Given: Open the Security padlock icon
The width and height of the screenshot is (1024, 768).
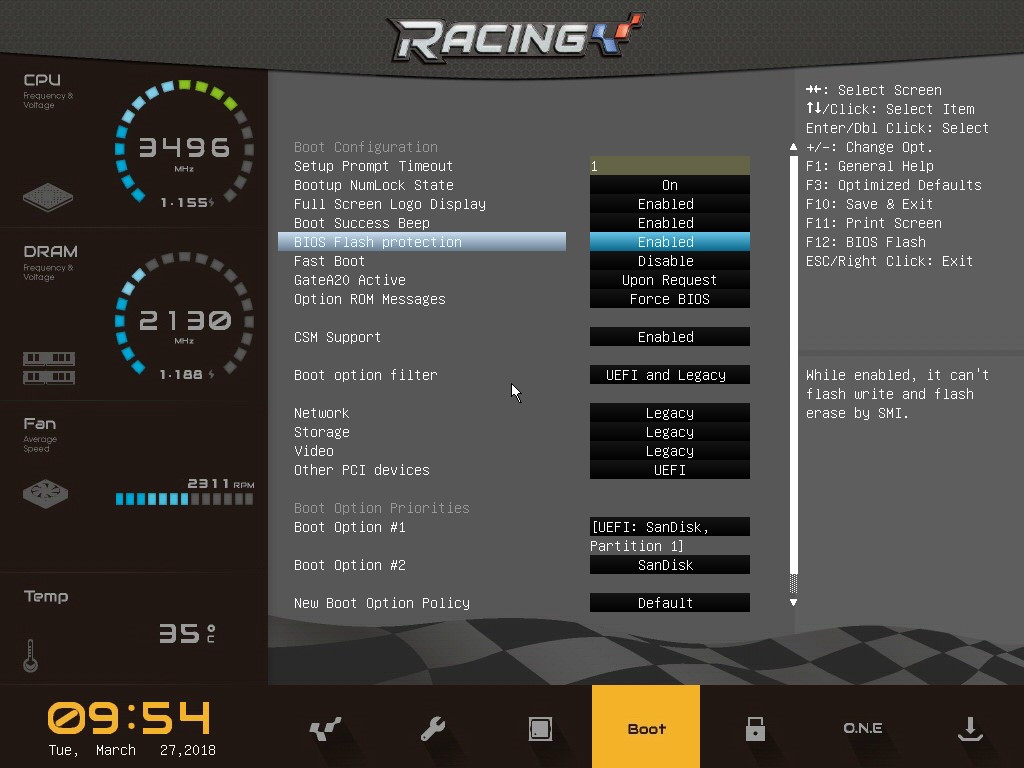Looking at the screenshot, I should click(x=755, y=729).
